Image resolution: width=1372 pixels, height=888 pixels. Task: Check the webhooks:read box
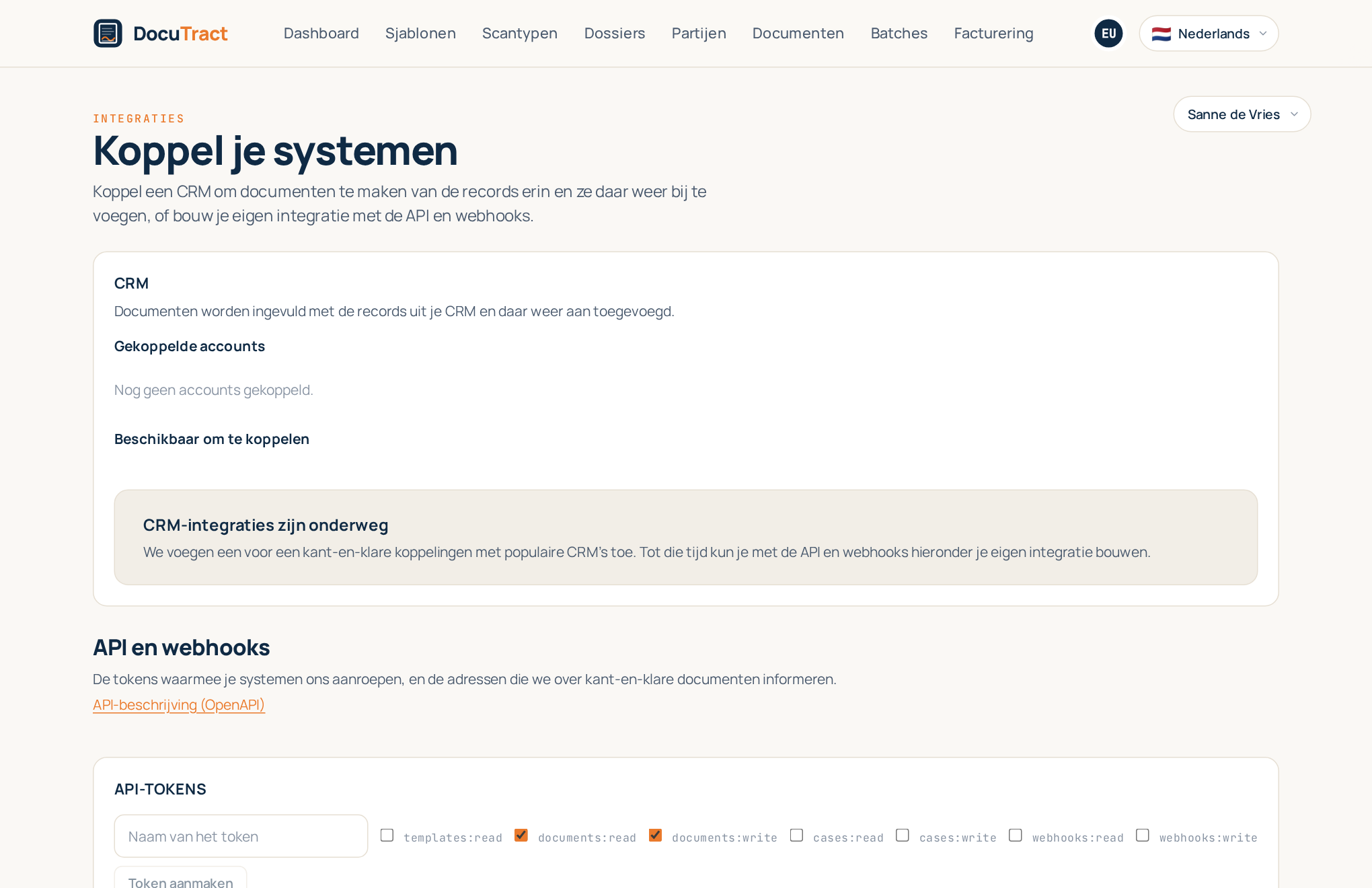pyautogui.click(x=1016, y=835)
